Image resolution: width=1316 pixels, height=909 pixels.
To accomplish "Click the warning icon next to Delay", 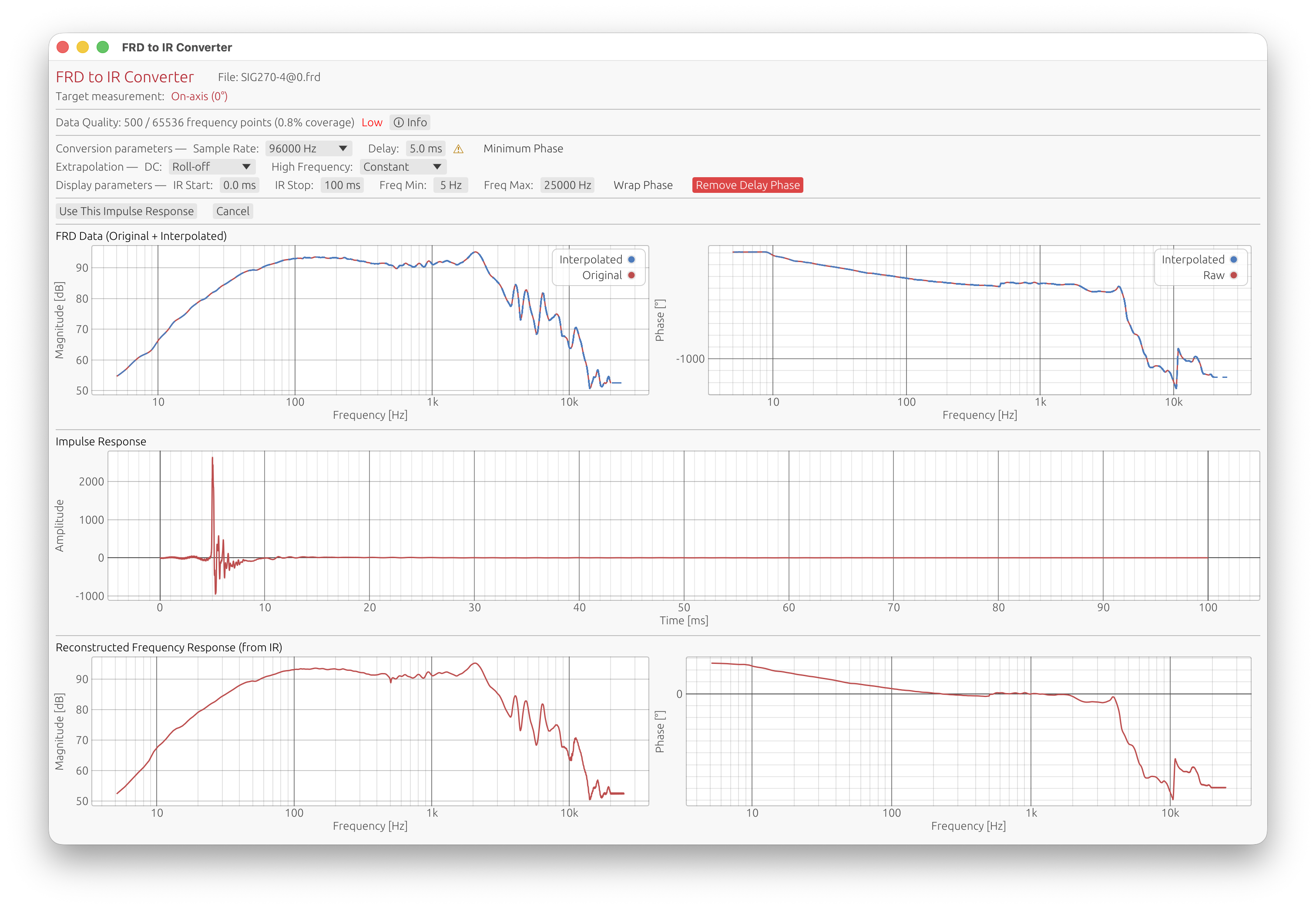I will pyautogui.click(x=459, y=148).
